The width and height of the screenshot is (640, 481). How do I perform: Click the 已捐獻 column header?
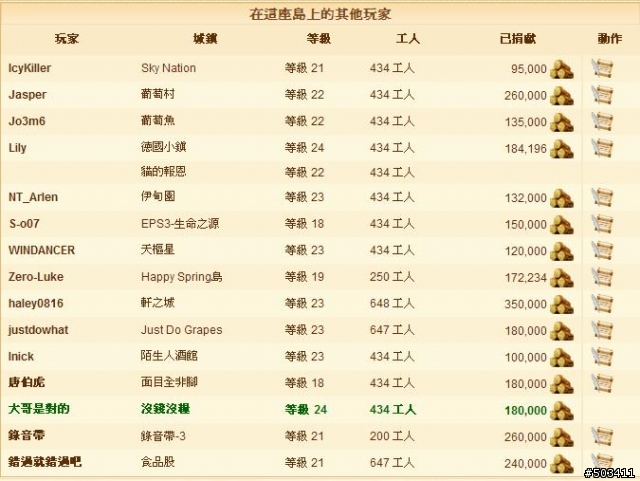(x=517, y=39)
